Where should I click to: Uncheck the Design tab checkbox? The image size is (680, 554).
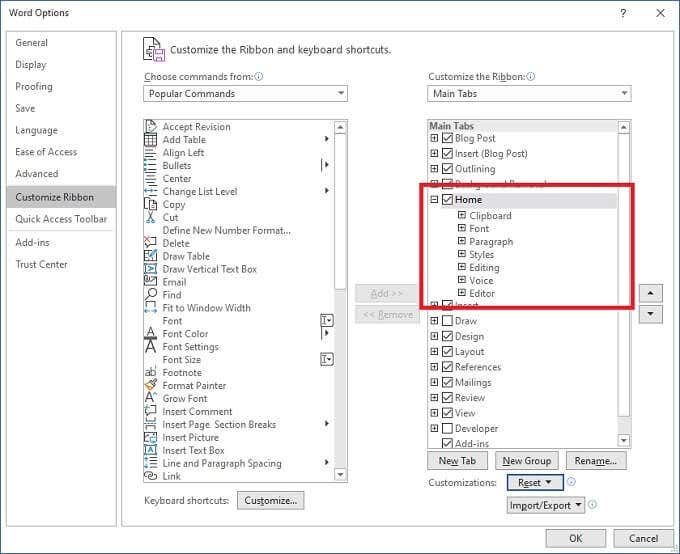447,336
